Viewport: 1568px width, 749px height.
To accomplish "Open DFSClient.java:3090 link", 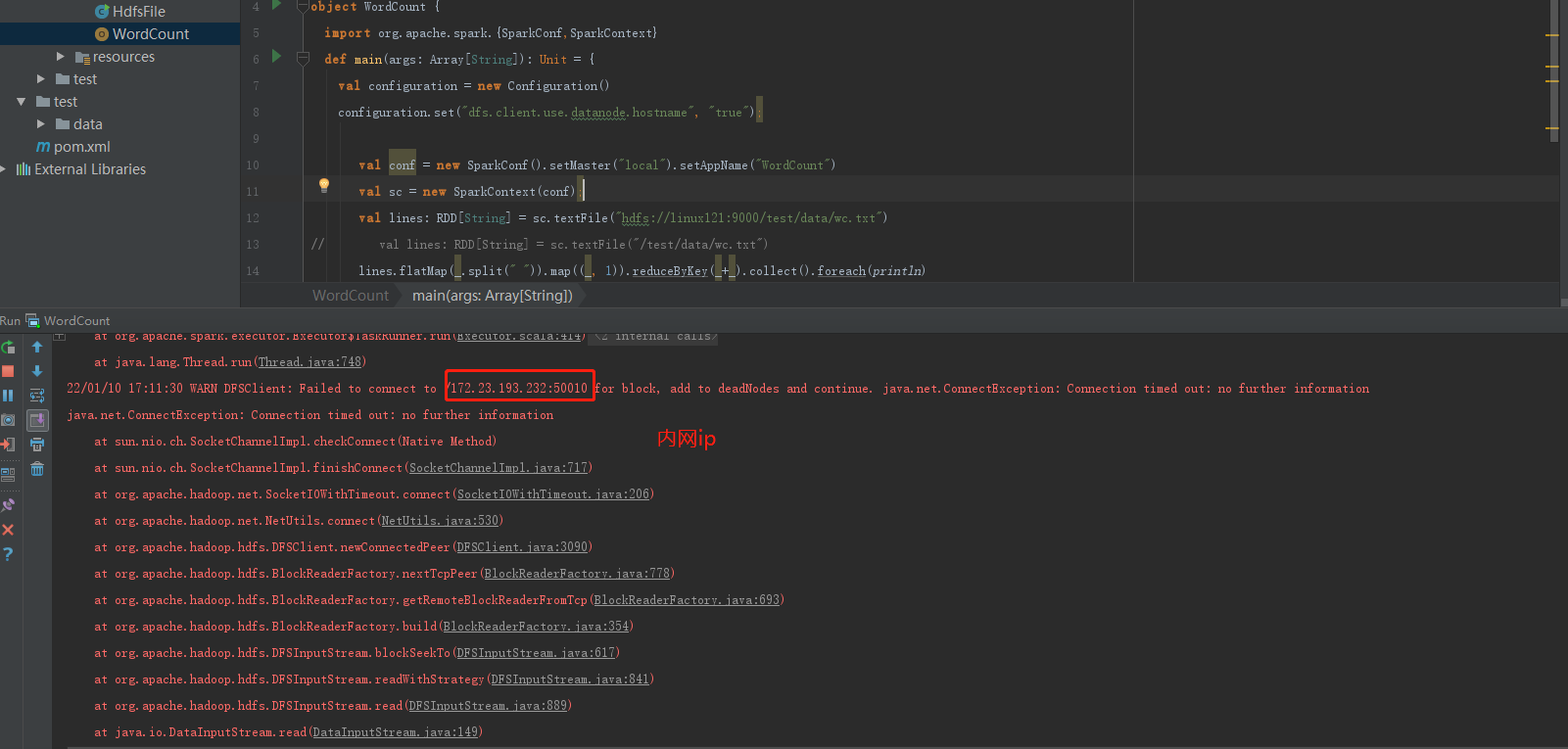I will [x=522, y=547].
